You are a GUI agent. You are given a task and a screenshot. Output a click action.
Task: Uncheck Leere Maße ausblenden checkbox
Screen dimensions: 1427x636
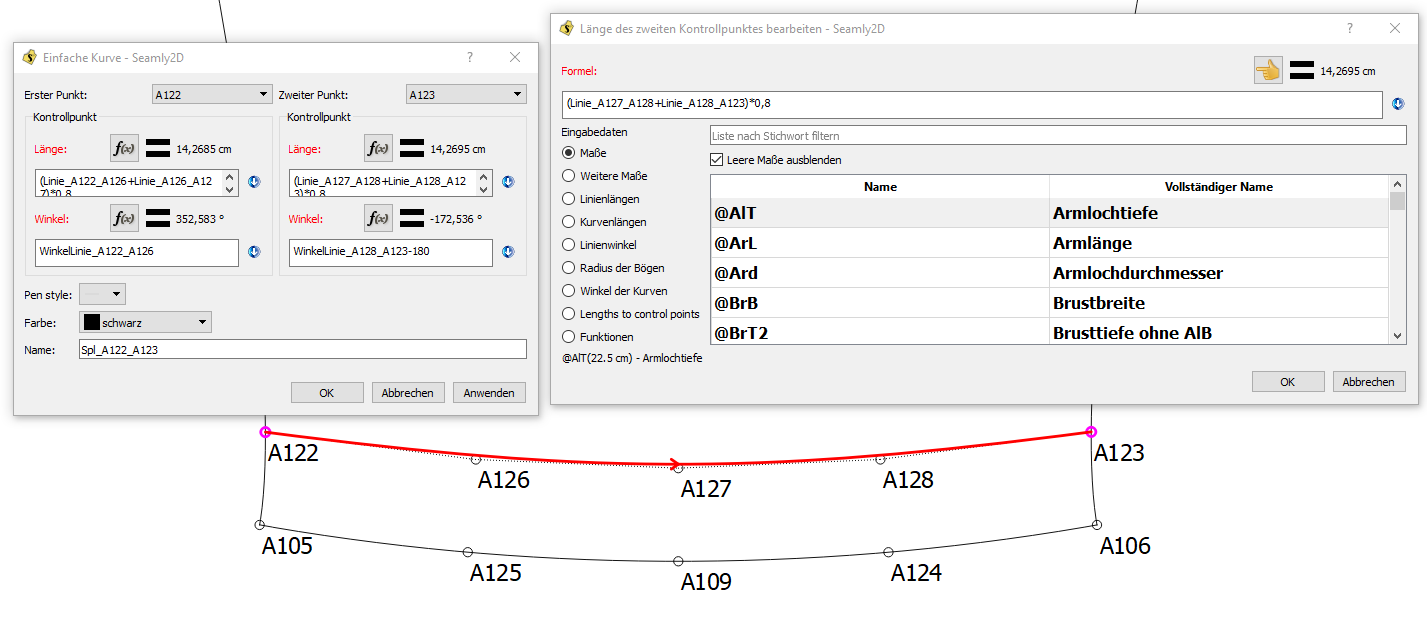(x=716, y=159)
